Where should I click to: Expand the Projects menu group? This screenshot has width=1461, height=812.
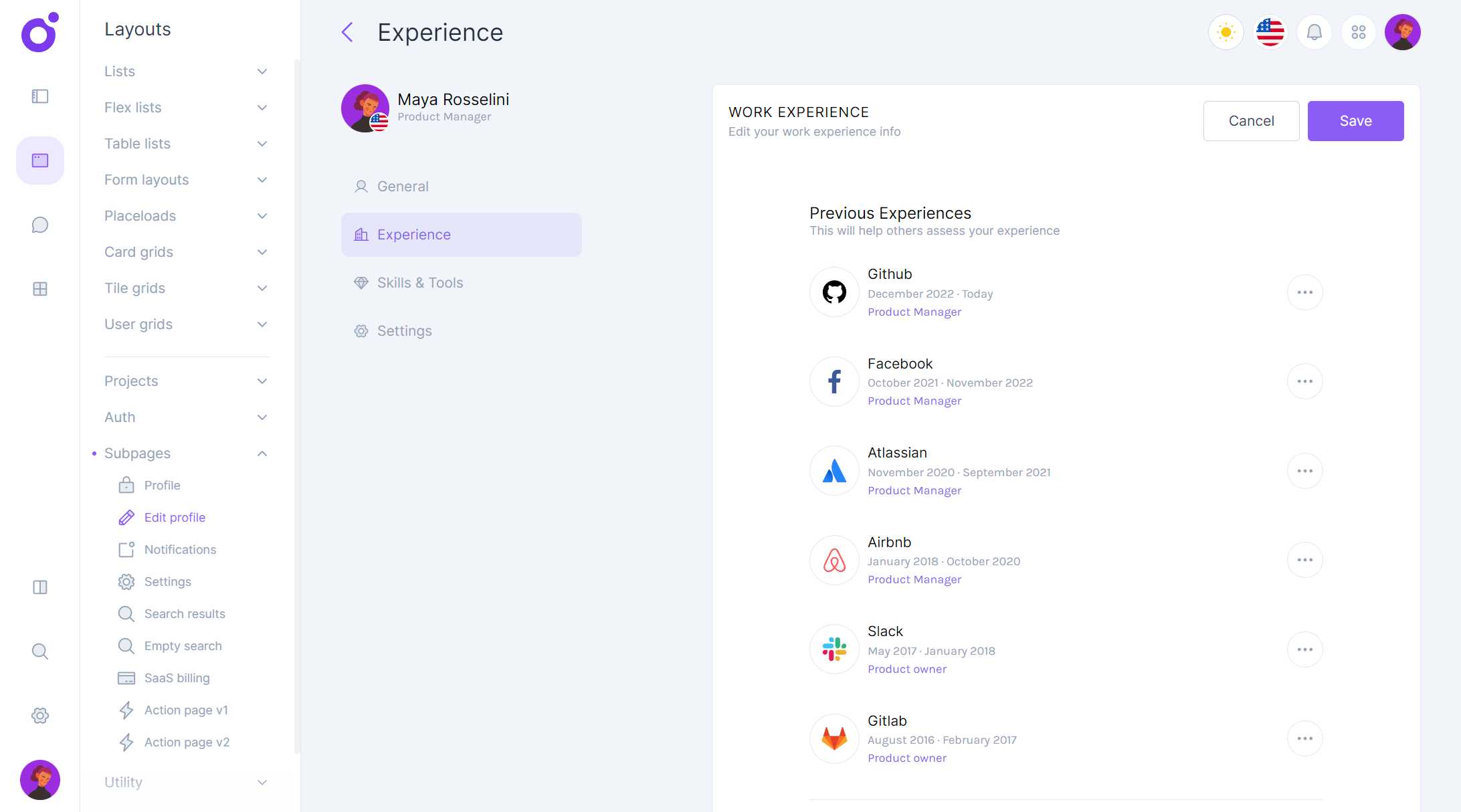pyautogui.click(x=186, y=381)
